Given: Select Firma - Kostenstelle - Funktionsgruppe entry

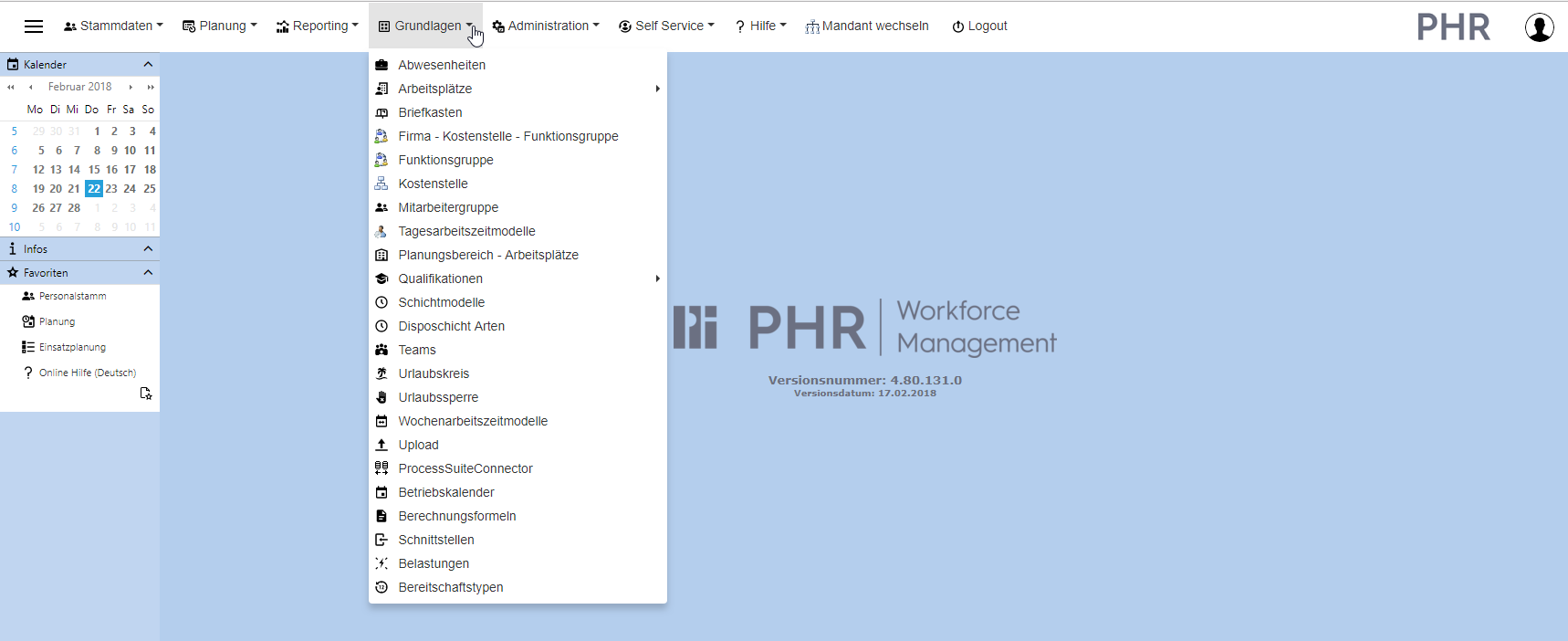Looking at the screenshot, I should (x=517, y=136).
